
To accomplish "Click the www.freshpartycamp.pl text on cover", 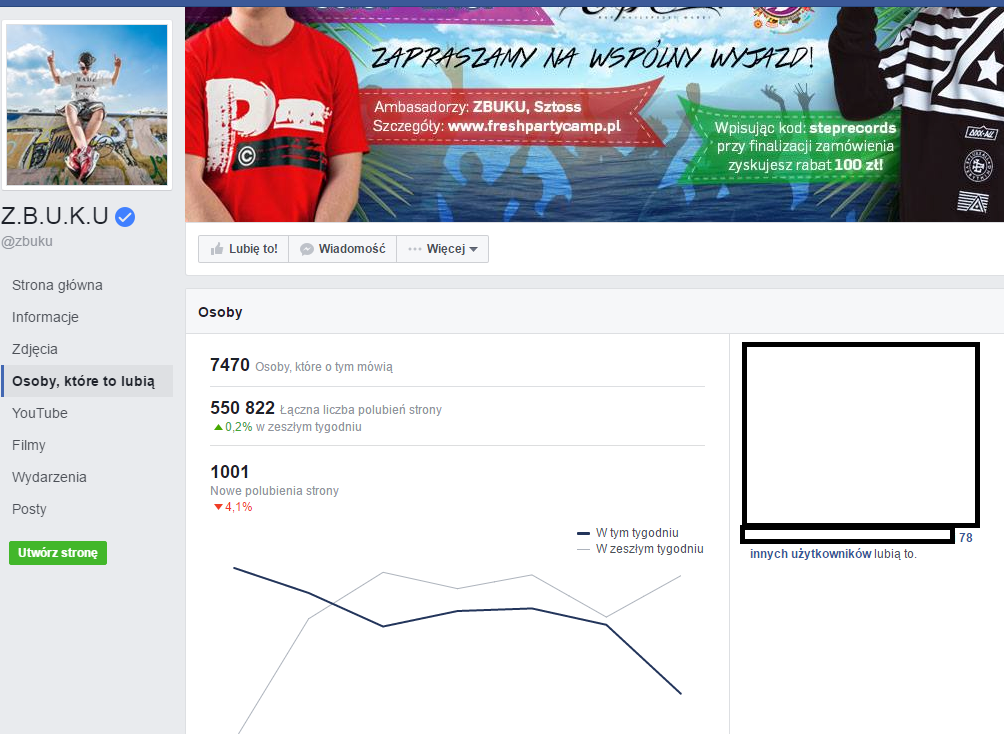I will (x=534, y=126).
